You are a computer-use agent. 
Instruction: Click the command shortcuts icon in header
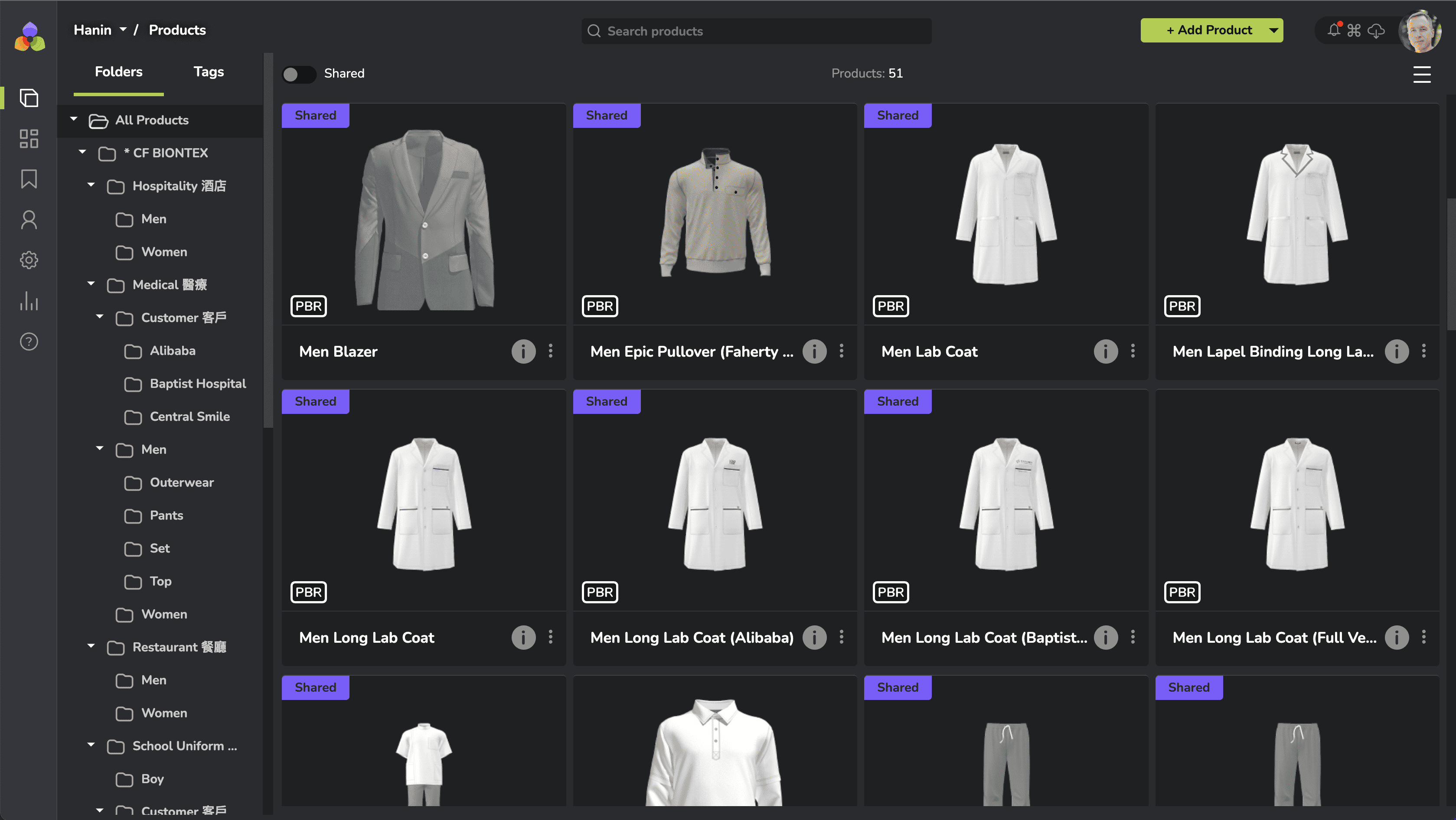click(1354, 30)
